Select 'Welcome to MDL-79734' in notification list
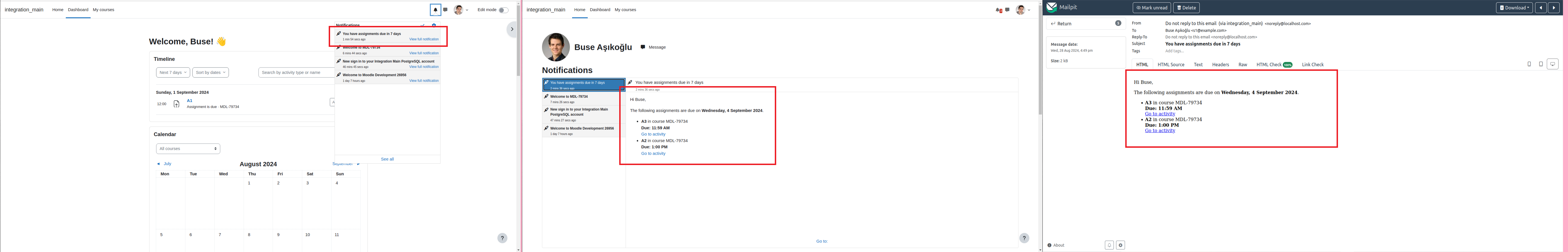The image size is (1568, 252). pos(584,99)
